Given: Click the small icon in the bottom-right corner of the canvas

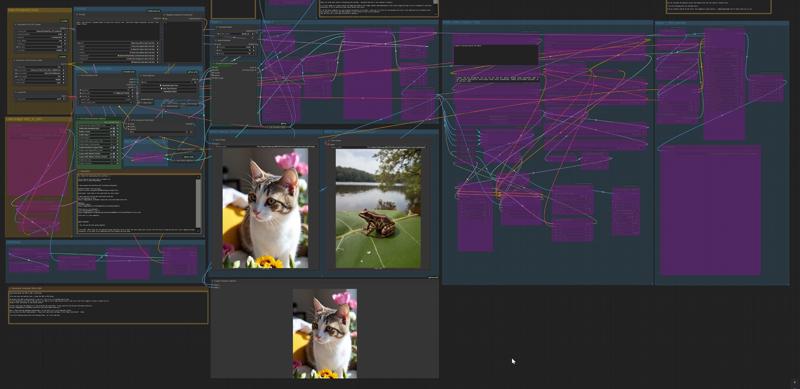Looking at the screenshot, I should 794,382.
